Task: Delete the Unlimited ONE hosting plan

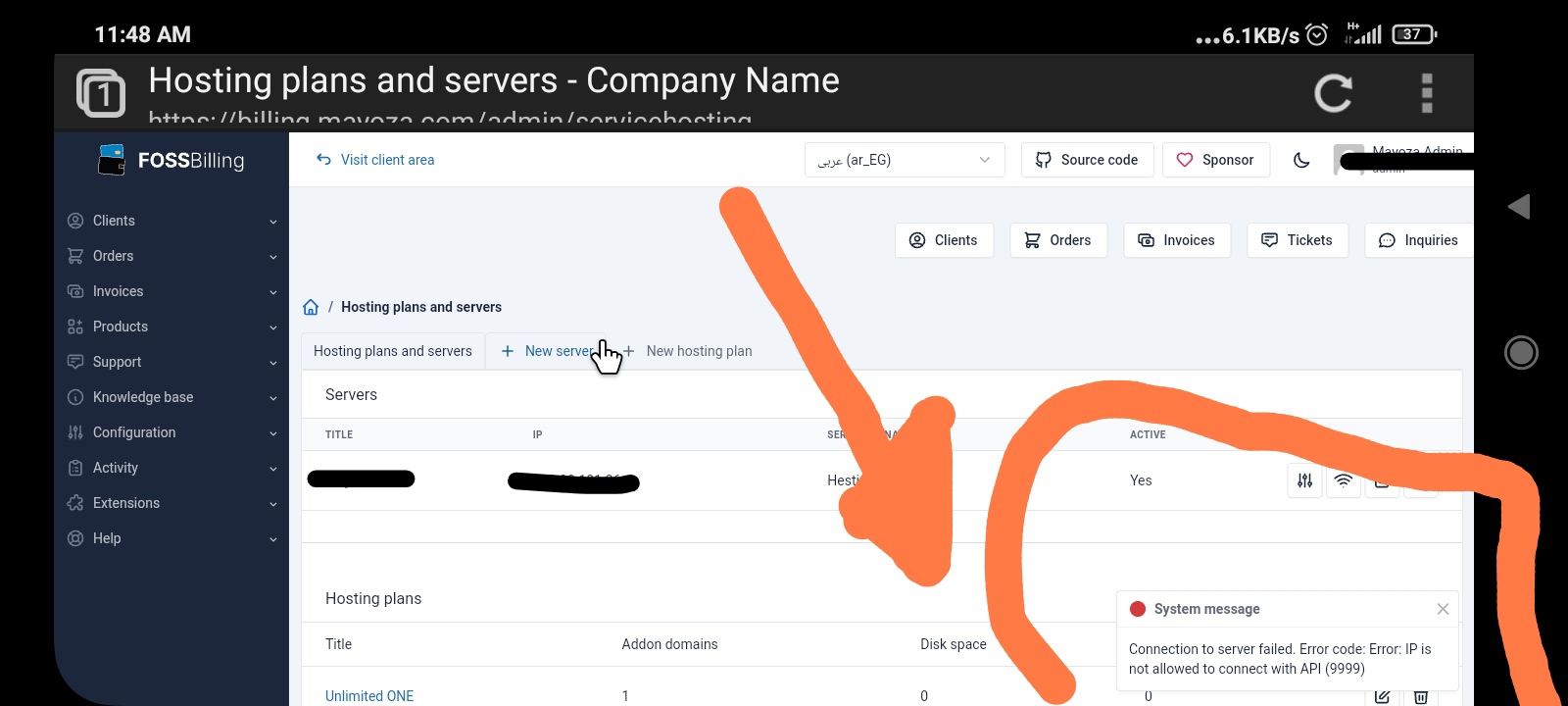Action: (1421, 696)
